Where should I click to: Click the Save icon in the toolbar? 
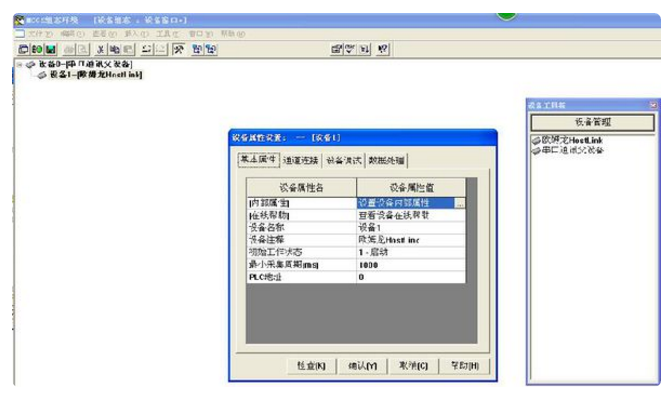click(50, 48)
